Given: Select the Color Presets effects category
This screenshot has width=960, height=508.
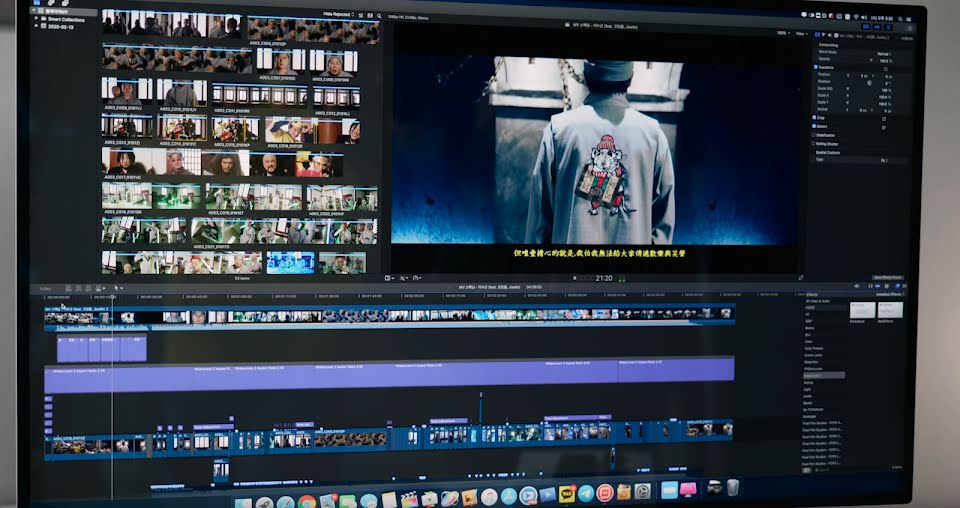Looking at the screenshot, I should (814, 348).
